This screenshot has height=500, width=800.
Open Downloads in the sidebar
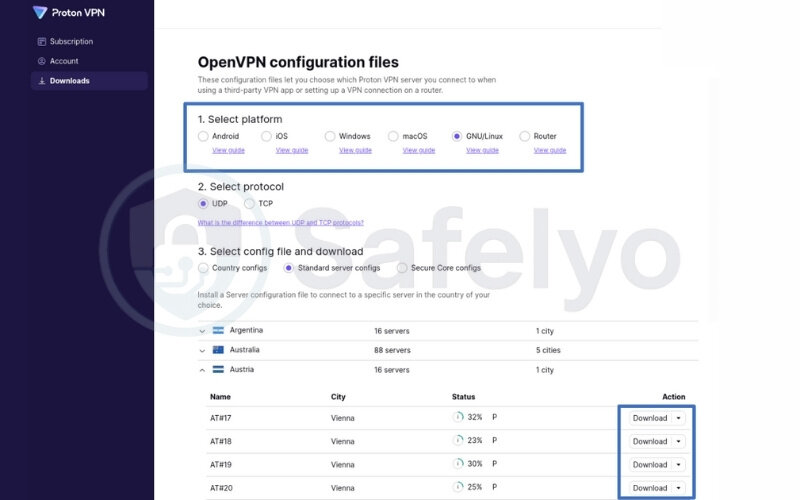click(x=89, y=81)
